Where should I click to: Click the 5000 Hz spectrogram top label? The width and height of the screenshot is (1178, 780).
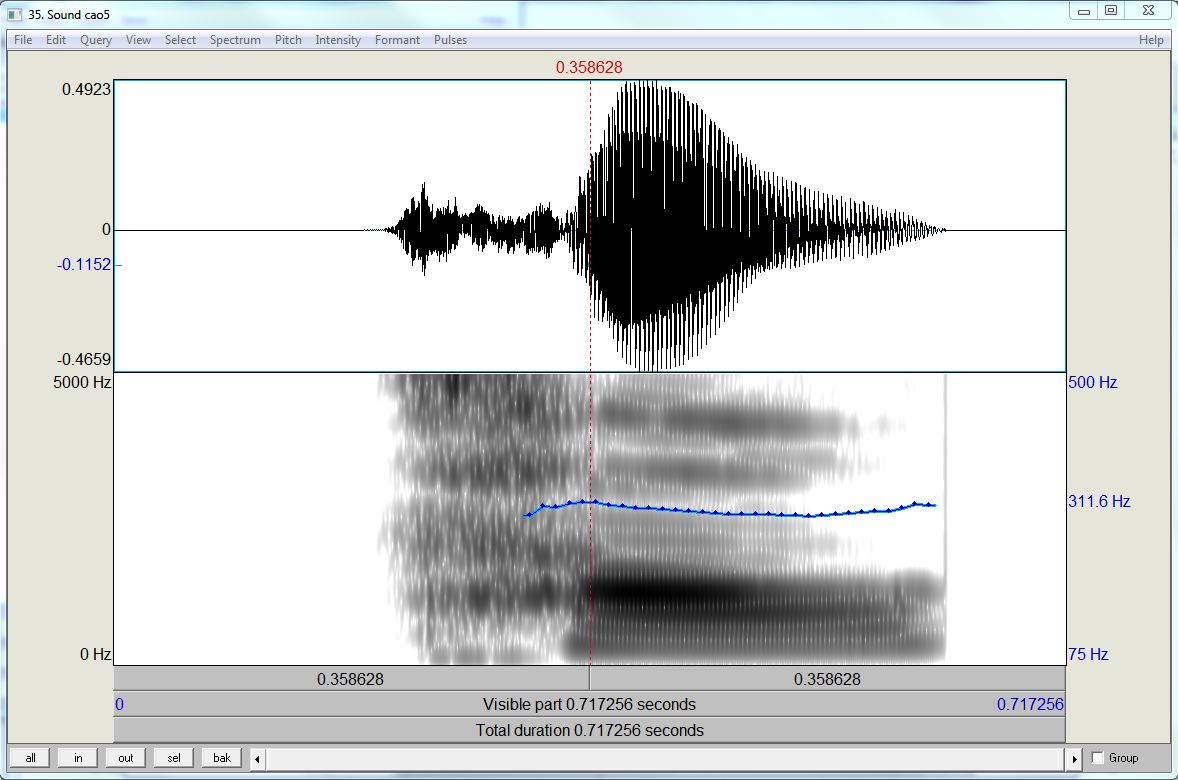(x=82, y=382)
